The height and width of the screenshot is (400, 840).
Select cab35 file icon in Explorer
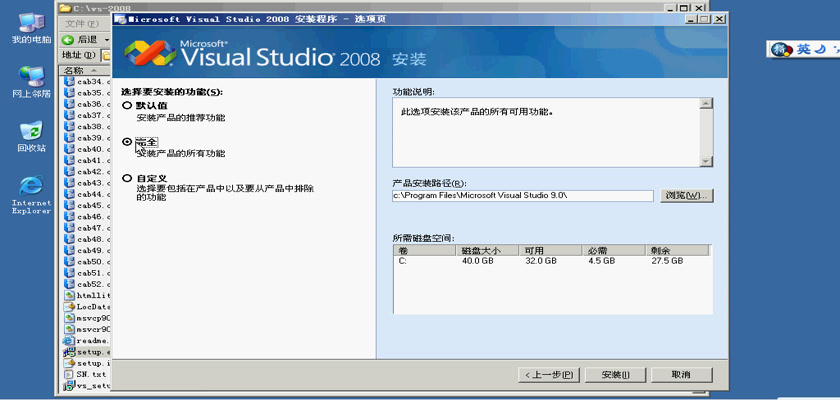pyautogui.click(x=69, y=93)
